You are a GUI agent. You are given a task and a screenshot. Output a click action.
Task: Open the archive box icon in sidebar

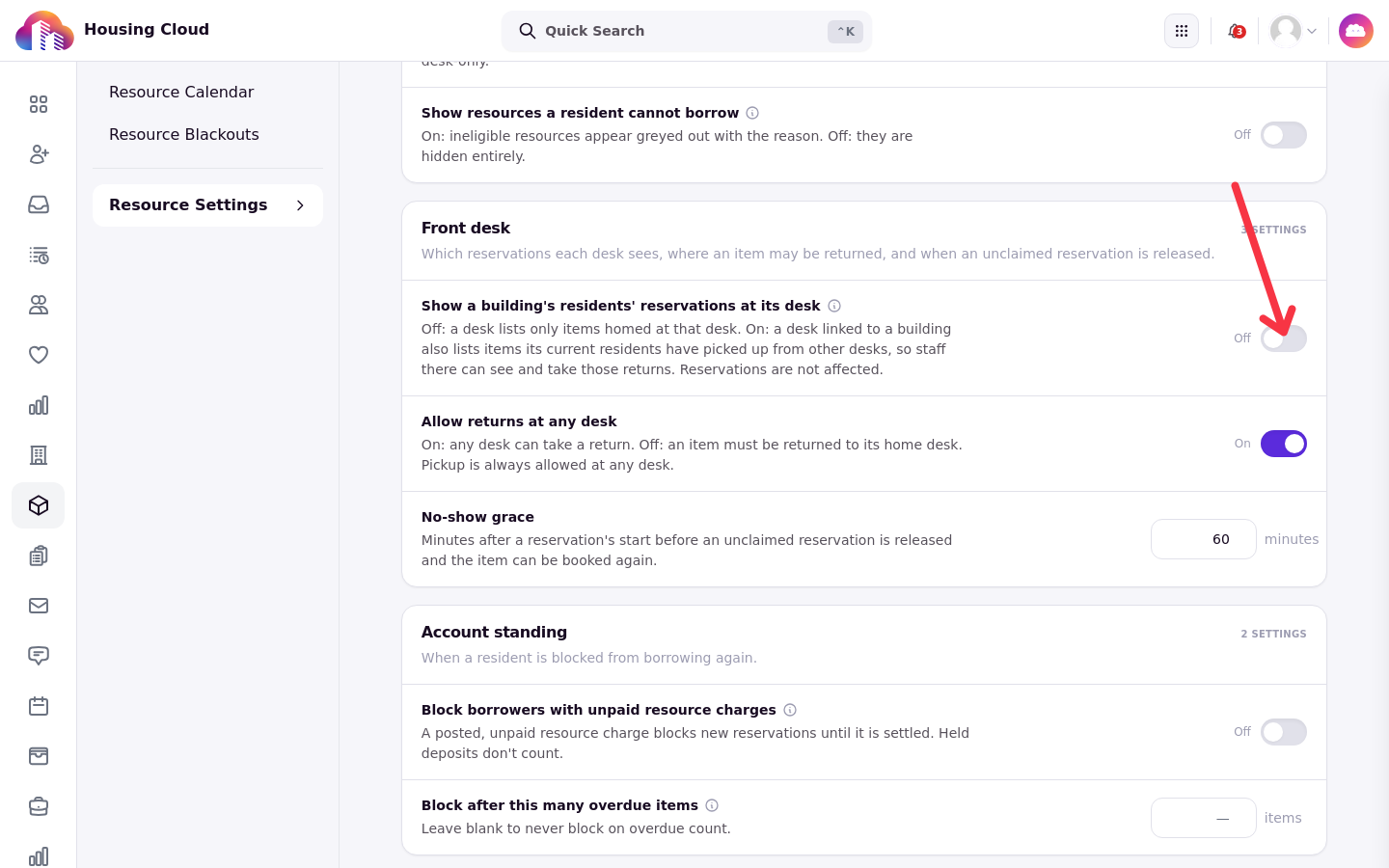click(39, 756)
